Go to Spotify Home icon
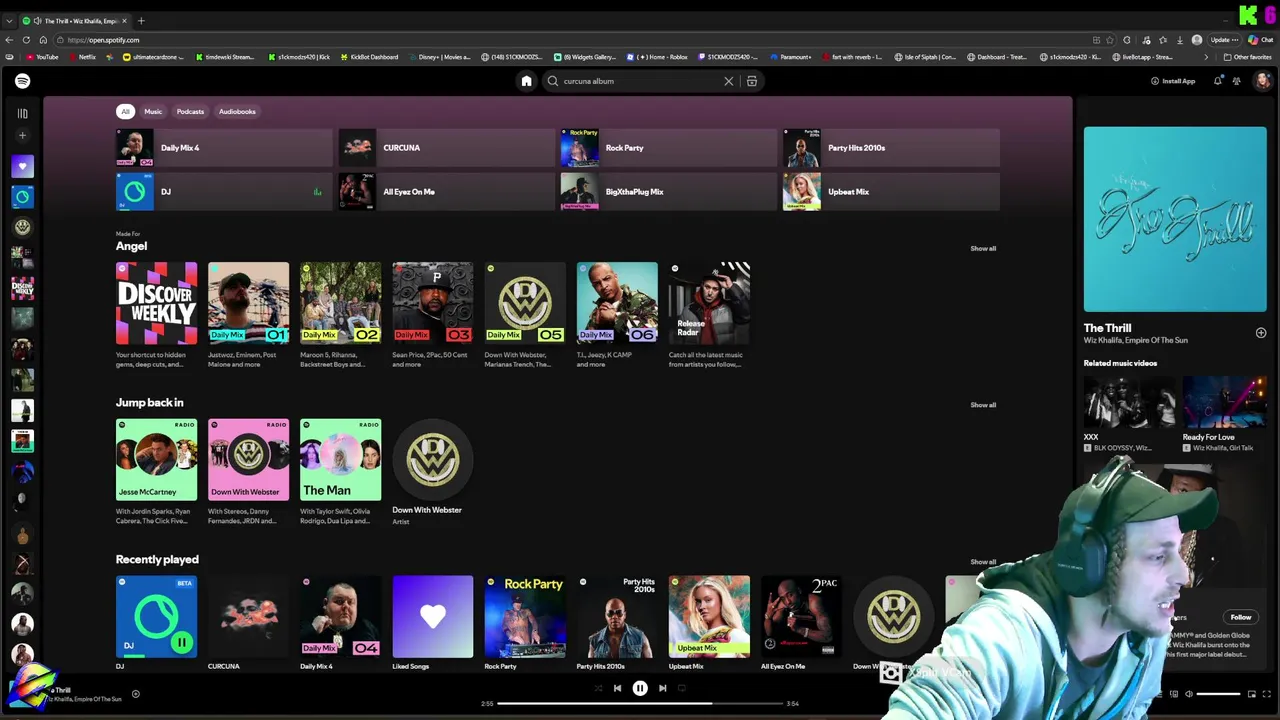This screenshot has width=1280, height=720. pos(526,81)
